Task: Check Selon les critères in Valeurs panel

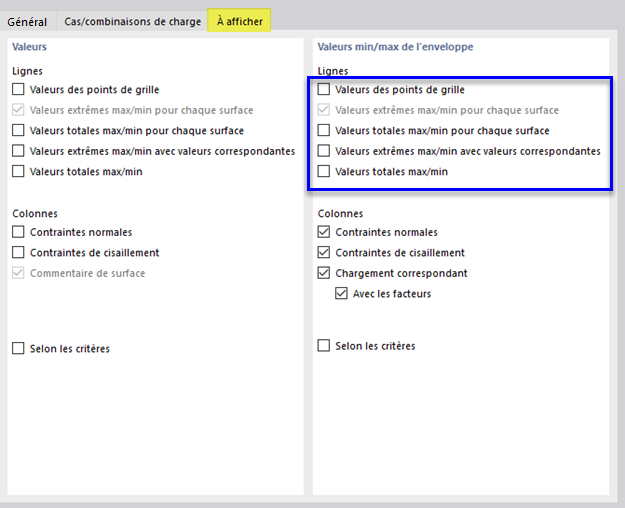Action: click(18, 348)
